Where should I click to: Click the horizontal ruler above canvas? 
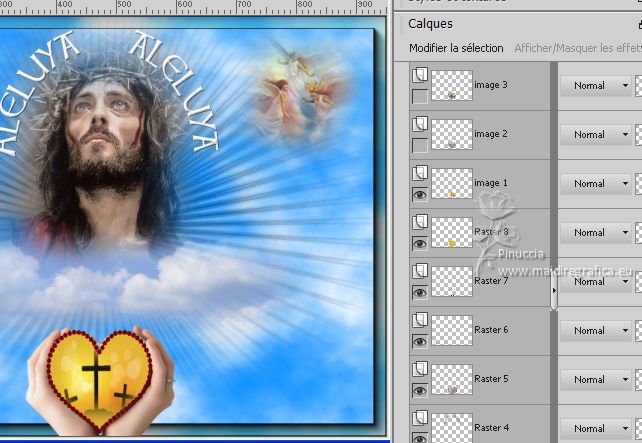point(192,7)
